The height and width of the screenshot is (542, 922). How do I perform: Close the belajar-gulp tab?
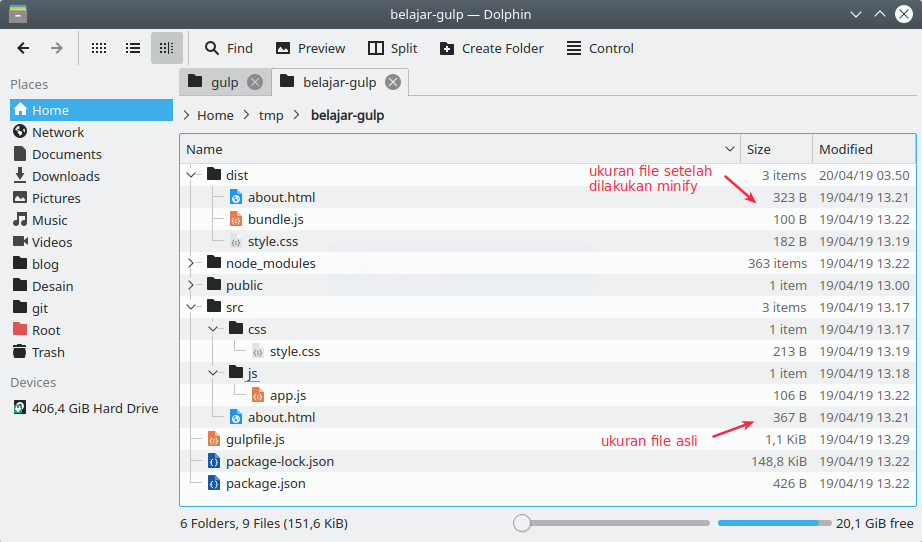tap(393, 82)
